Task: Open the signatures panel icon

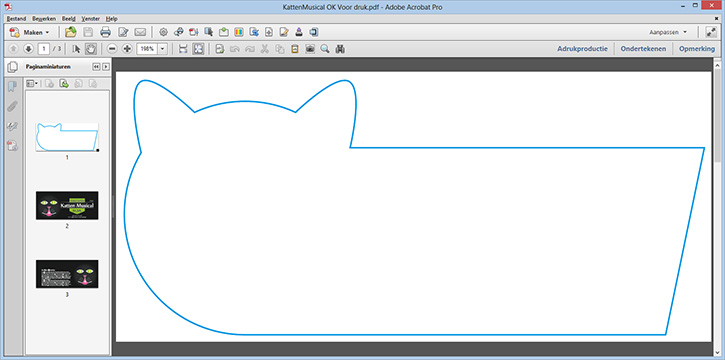Action: [12, 127]
